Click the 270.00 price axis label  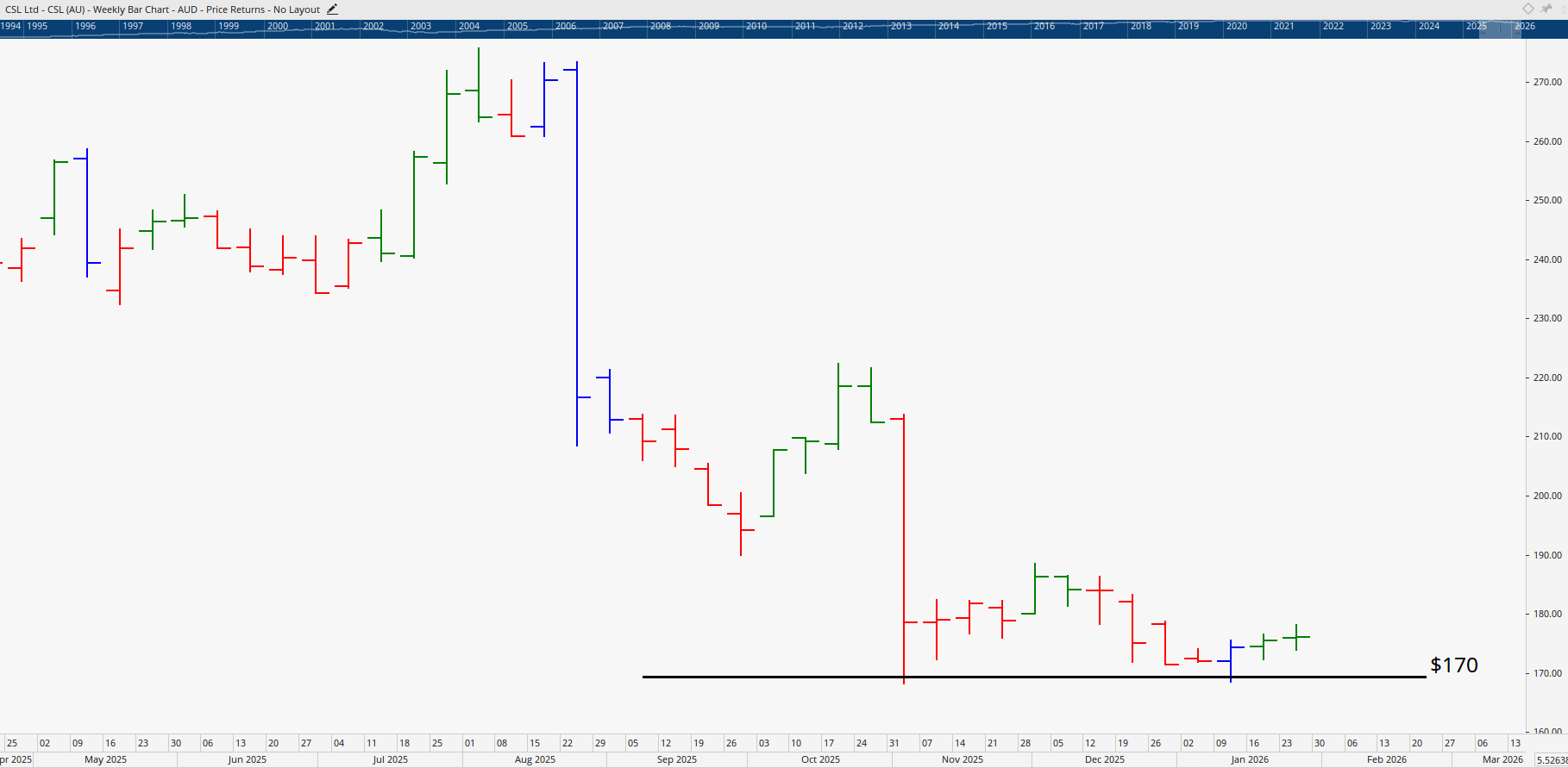point(1547,82)
